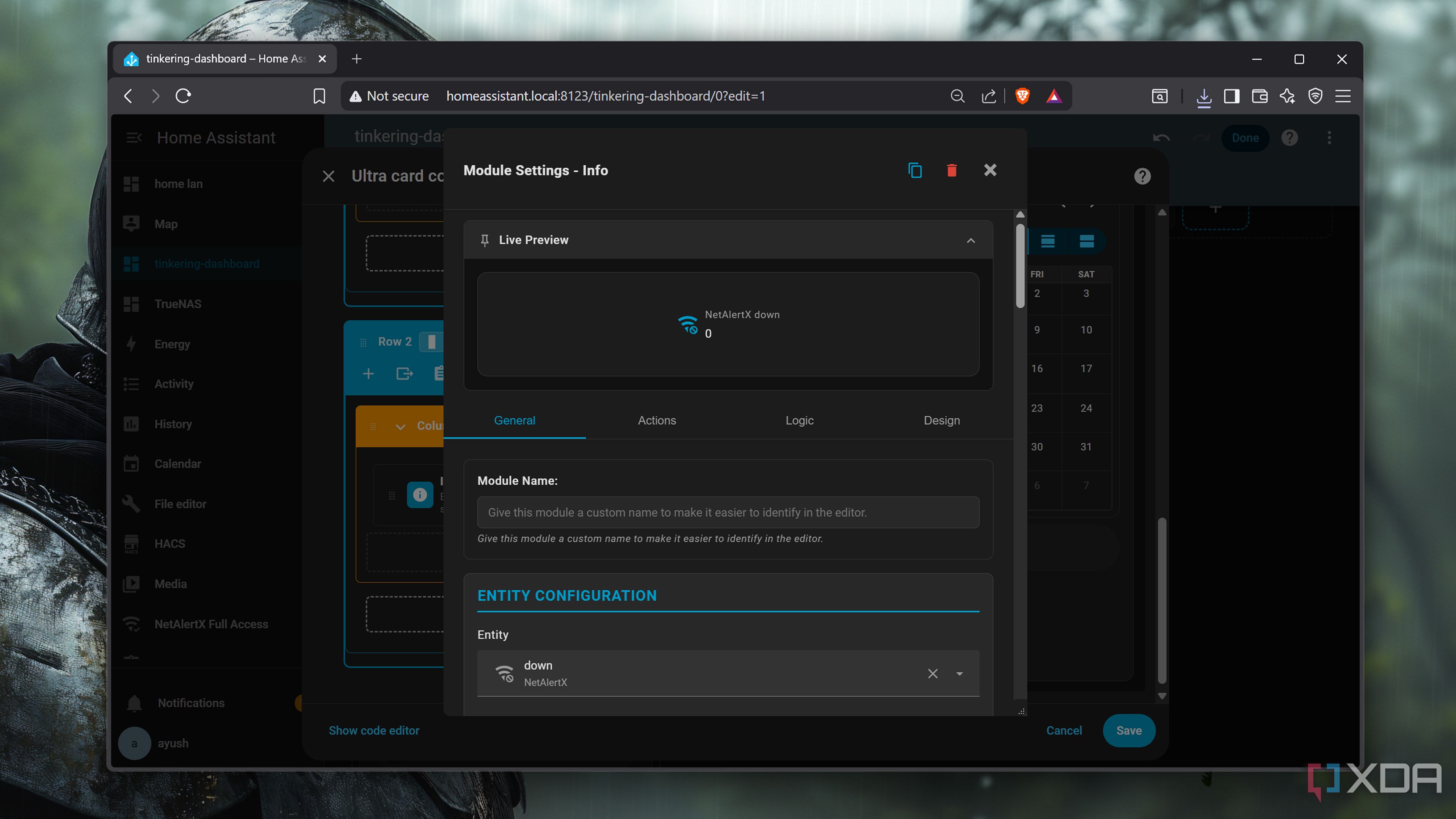Click Show code editor link

[x=373, y=730]
